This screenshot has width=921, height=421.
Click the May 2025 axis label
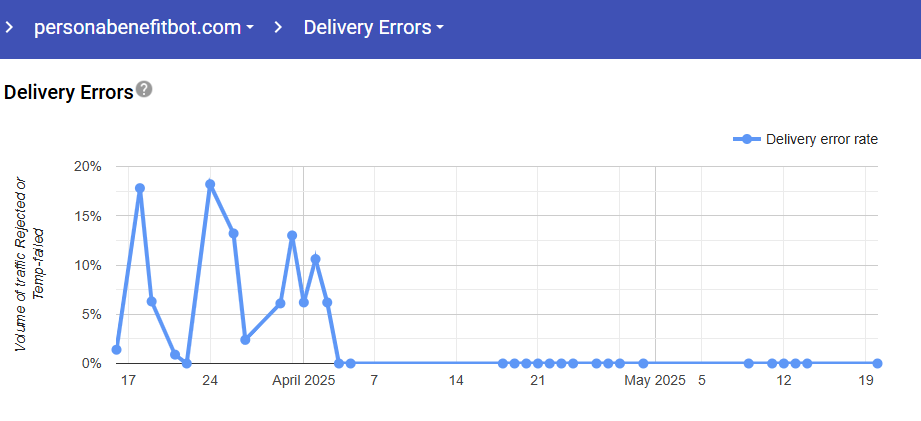pos(655,381)
